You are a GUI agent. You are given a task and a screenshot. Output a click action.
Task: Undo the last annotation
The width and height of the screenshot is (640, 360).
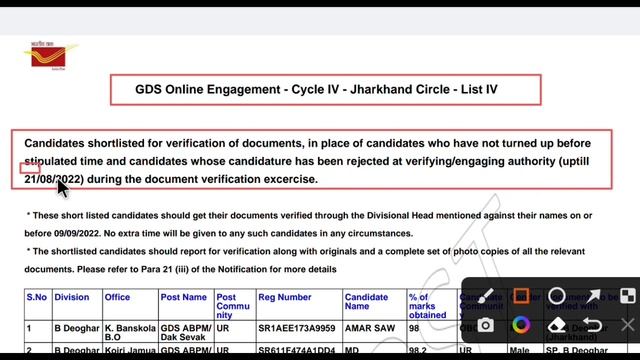click(x=593, y=325)
